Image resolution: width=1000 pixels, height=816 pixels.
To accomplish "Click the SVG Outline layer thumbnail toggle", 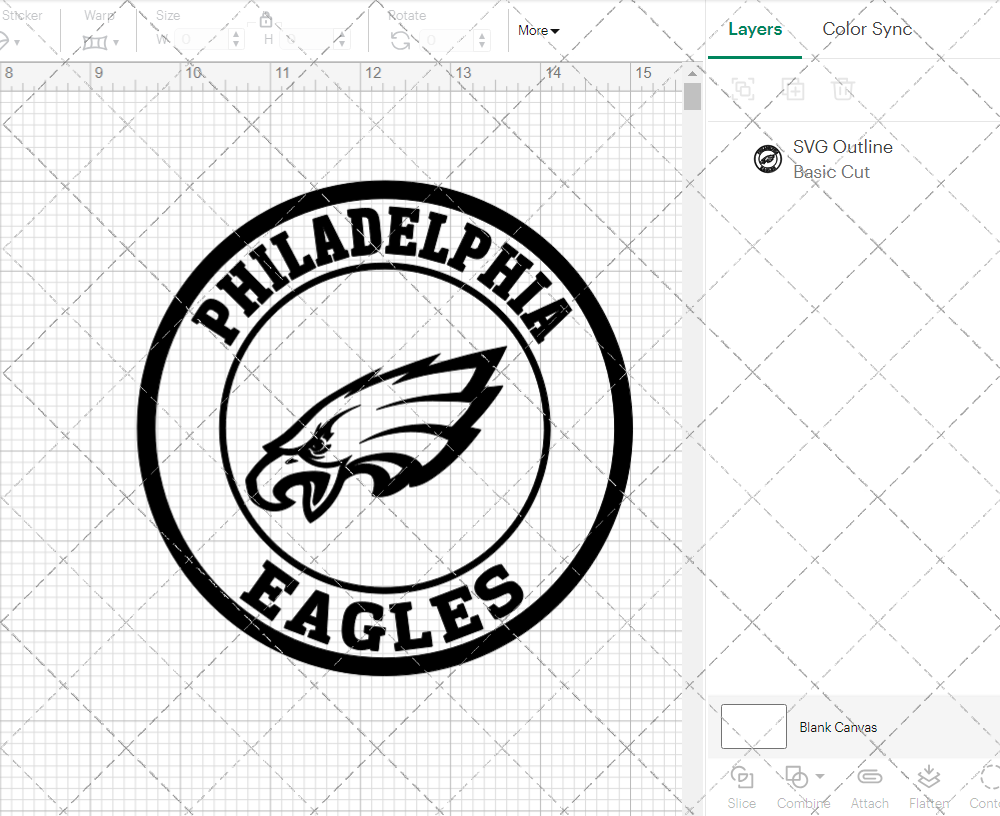I will click(767, 158).
